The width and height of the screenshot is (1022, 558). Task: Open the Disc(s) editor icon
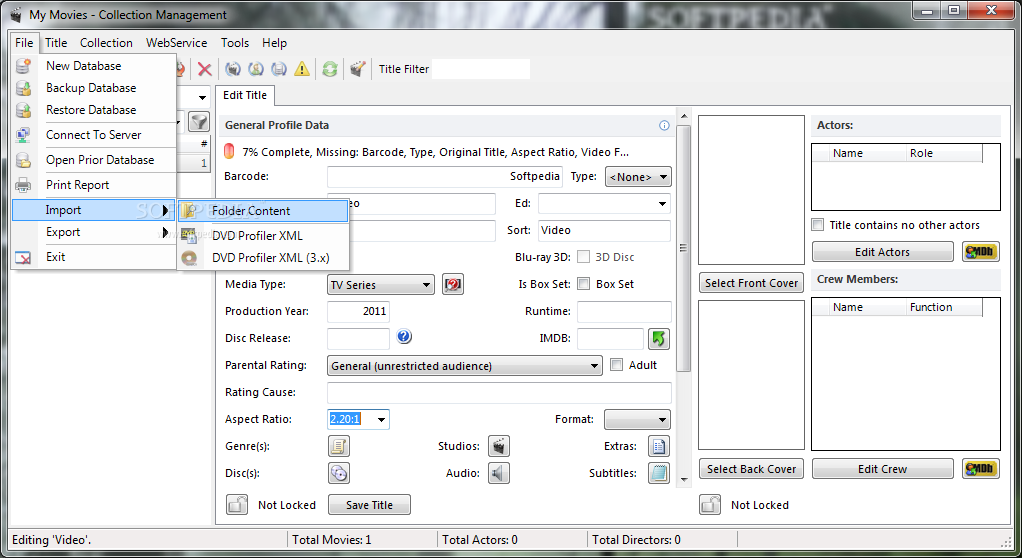pyautogui.click(x=339, y=473)
